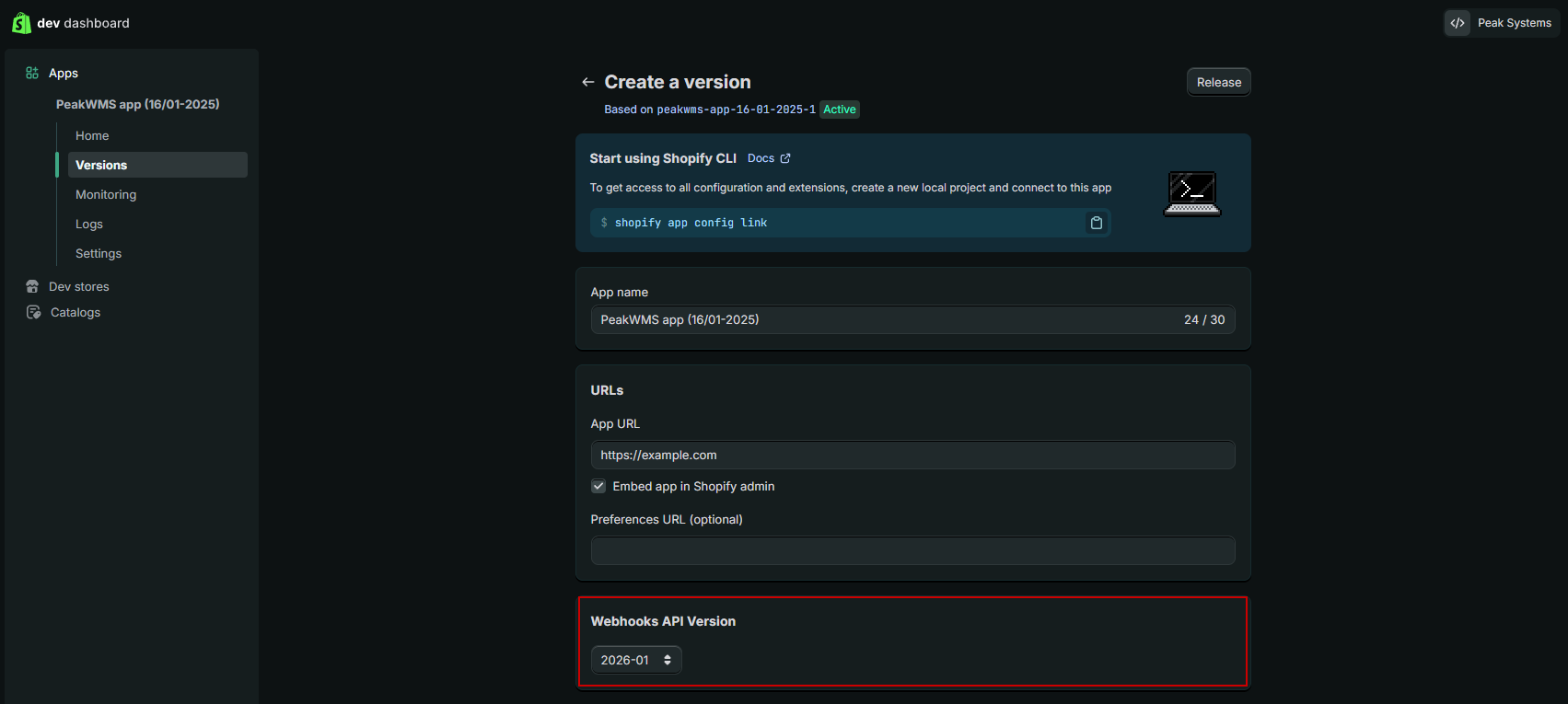This screenshot has width=1568, height=704.
Task: Uncheck Embed app in Shopify admin
Action: (598, 486)
